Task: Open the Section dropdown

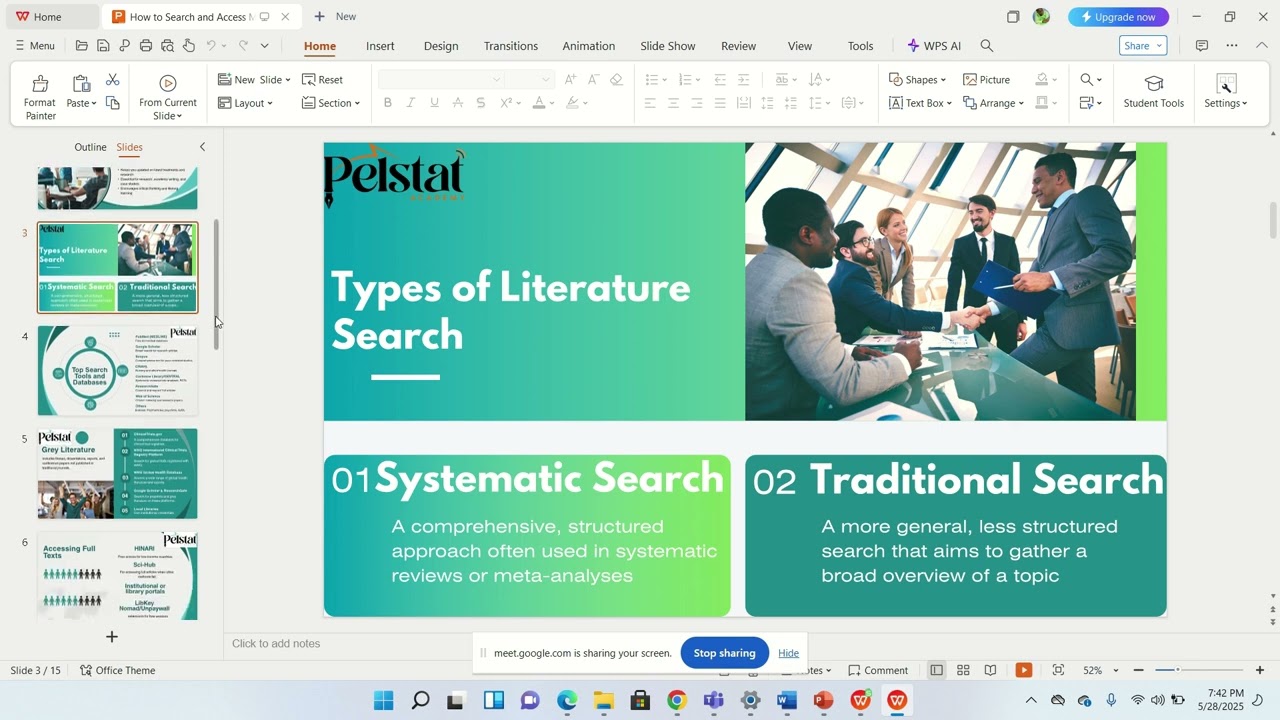Action: (331, 103)
